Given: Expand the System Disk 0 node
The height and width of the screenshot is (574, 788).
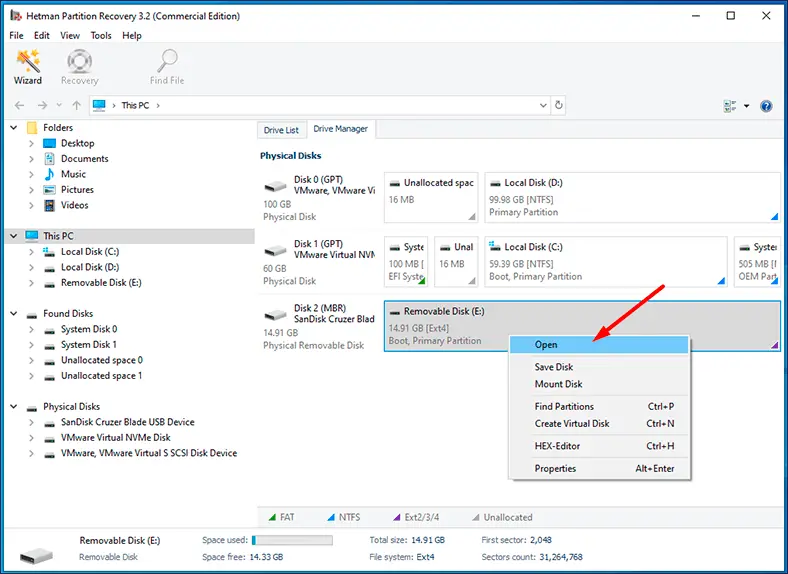Looking at the screenshot, I should click(x=31, y=329).
